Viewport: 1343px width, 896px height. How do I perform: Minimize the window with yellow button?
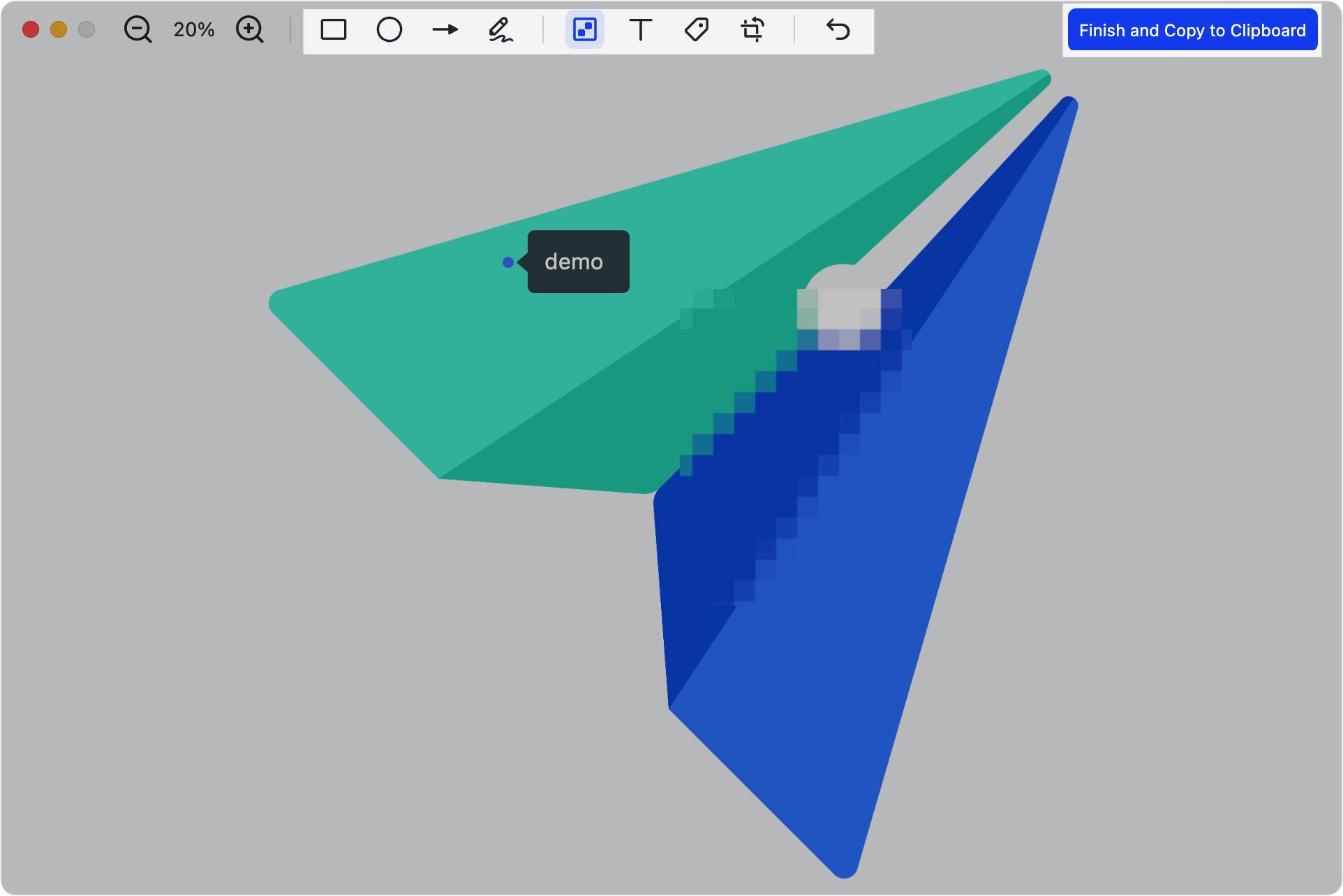(x=59, y=29)
